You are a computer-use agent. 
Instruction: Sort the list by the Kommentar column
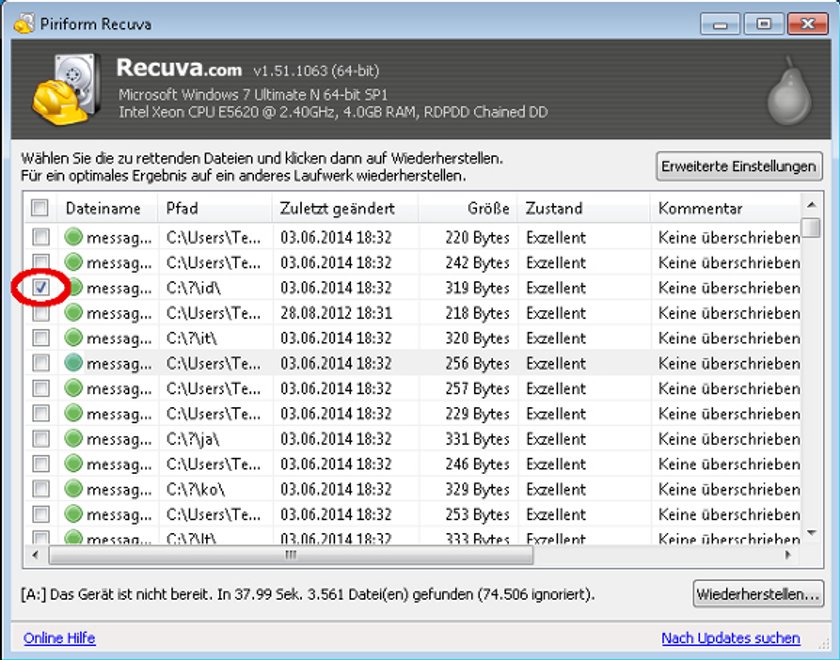pos(725,208)
